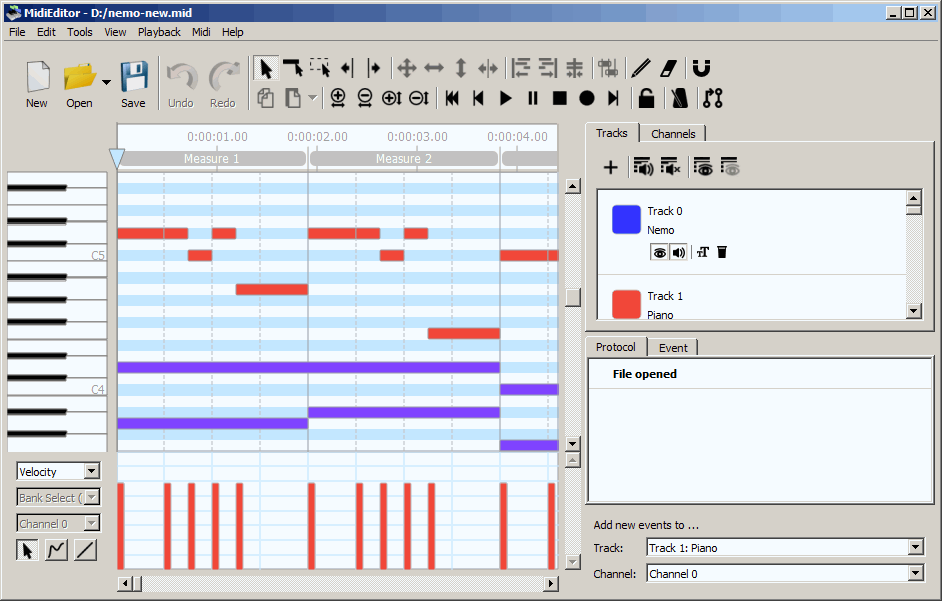942x601 pixels.
Task: Delete Track 0 with trash icon
Action: click(x=722, y=252)
